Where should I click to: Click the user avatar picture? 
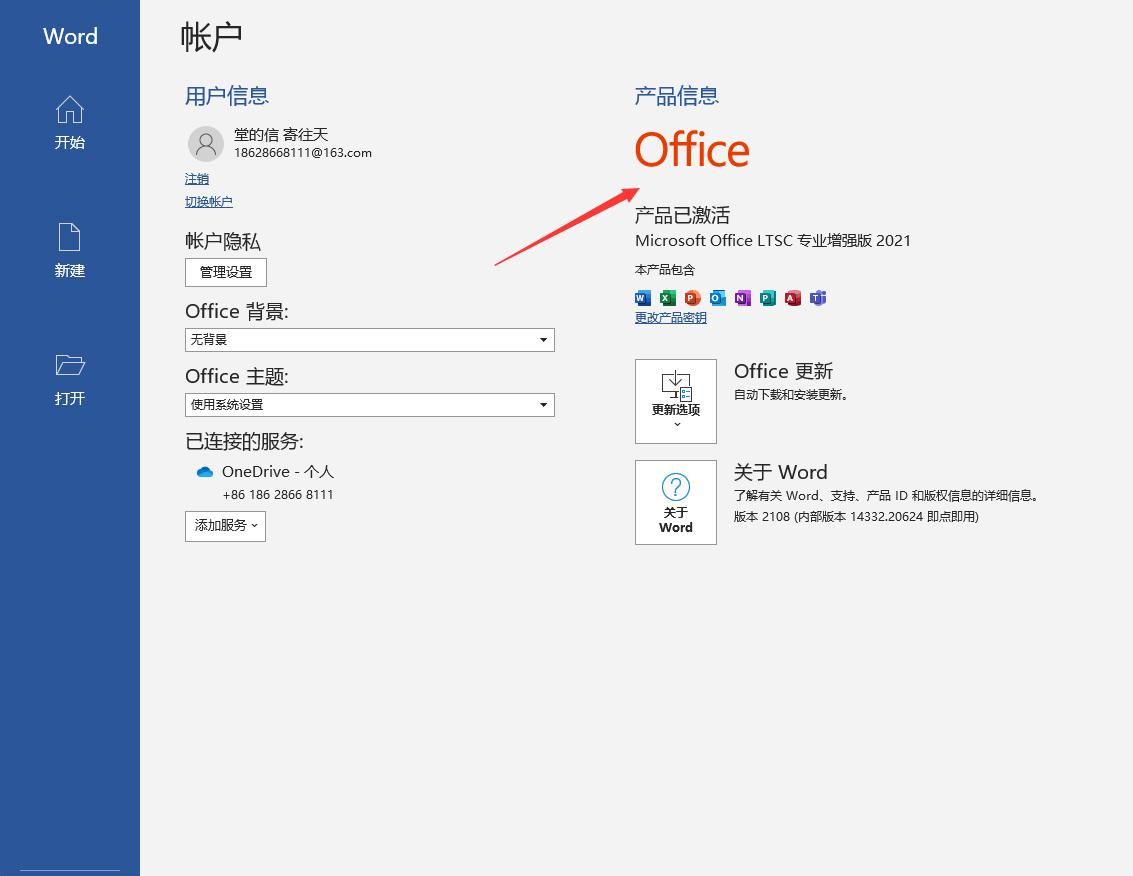[206, 144]
